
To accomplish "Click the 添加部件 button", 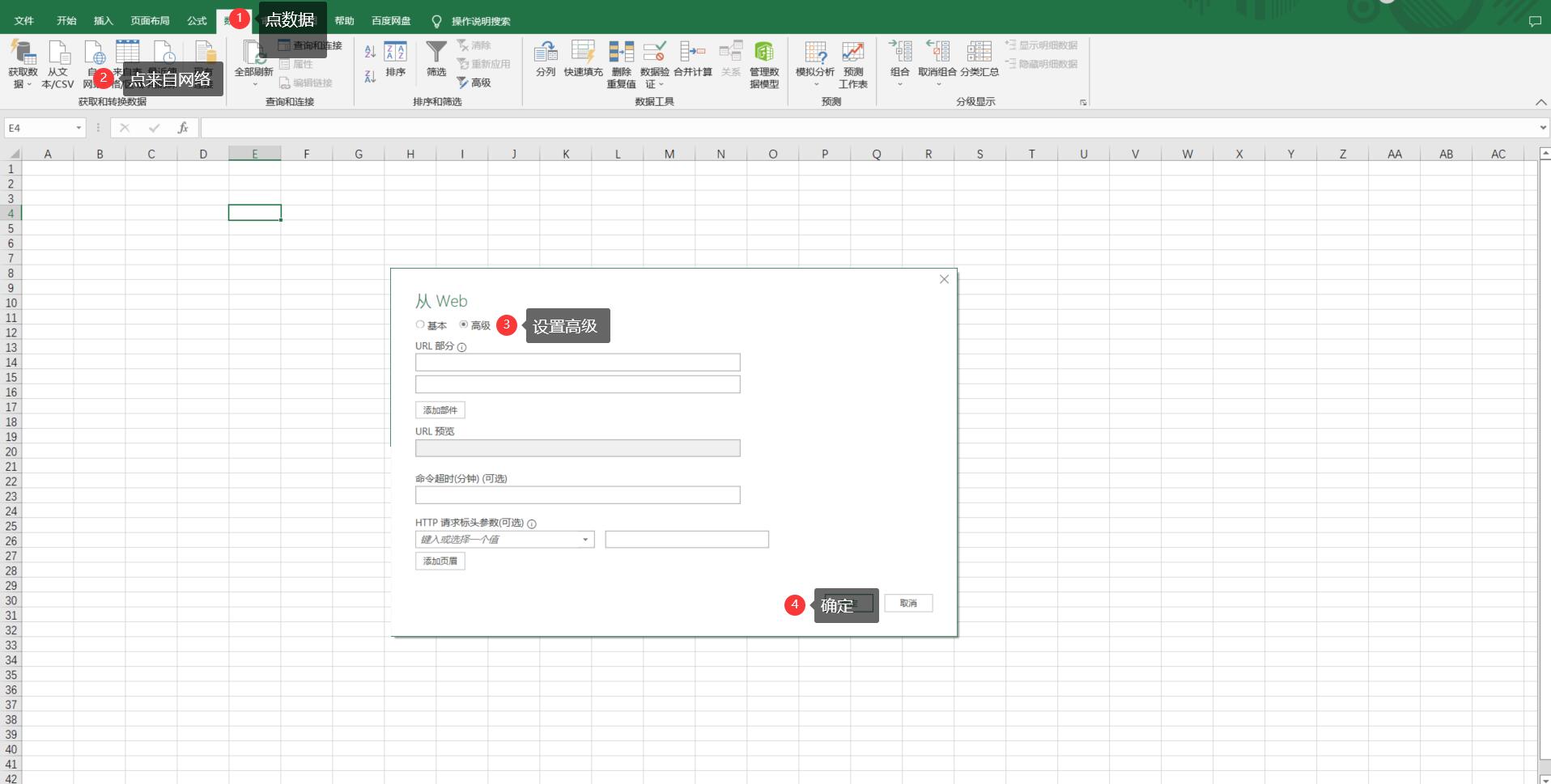I will point(440,410).
